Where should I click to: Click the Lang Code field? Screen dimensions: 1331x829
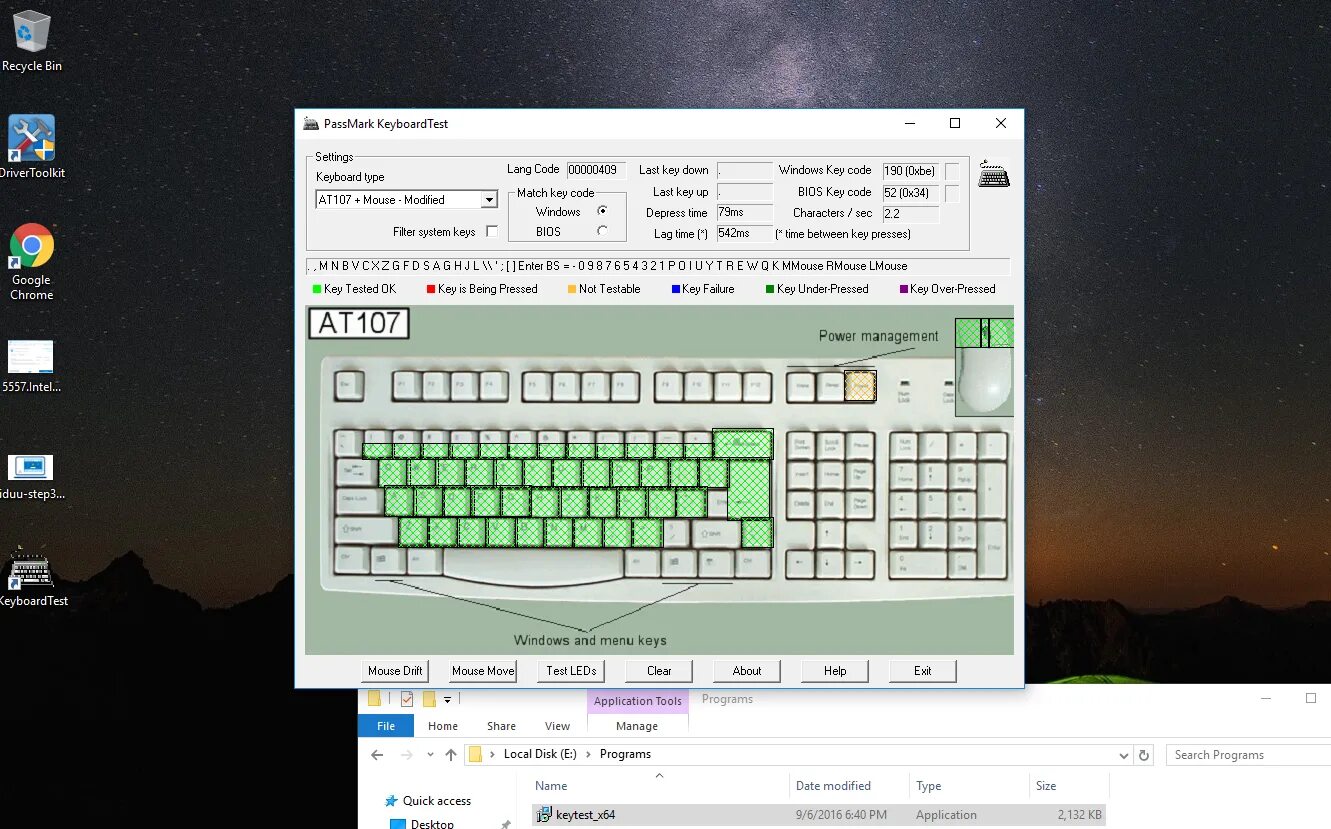coord(597,170)
